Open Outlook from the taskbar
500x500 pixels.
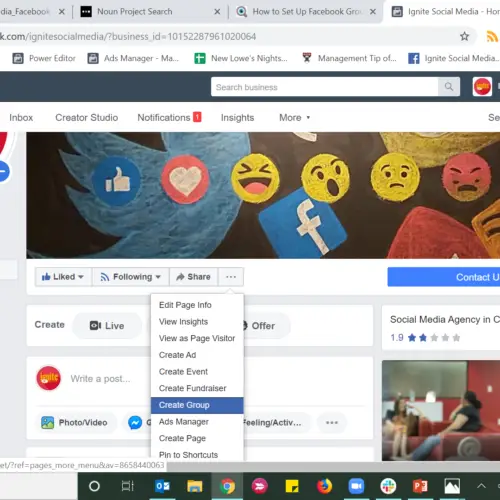point(162,486)
